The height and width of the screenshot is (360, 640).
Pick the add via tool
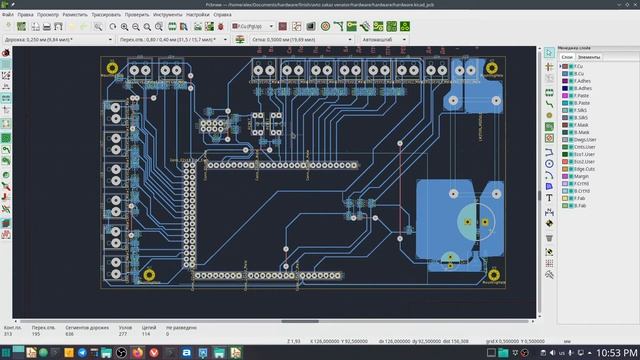(549, 116)
